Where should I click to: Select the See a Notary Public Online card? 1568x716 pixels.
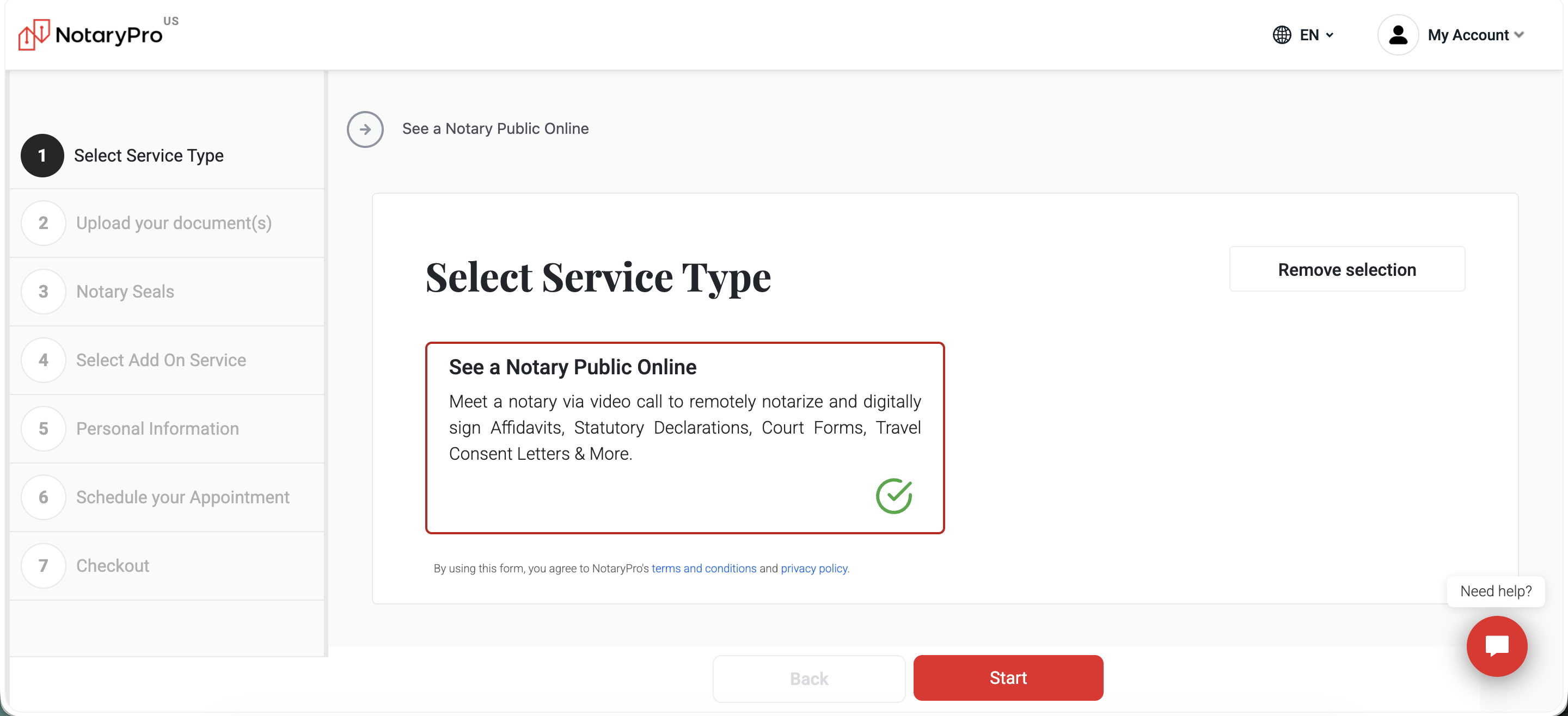[x=685, y=437]
